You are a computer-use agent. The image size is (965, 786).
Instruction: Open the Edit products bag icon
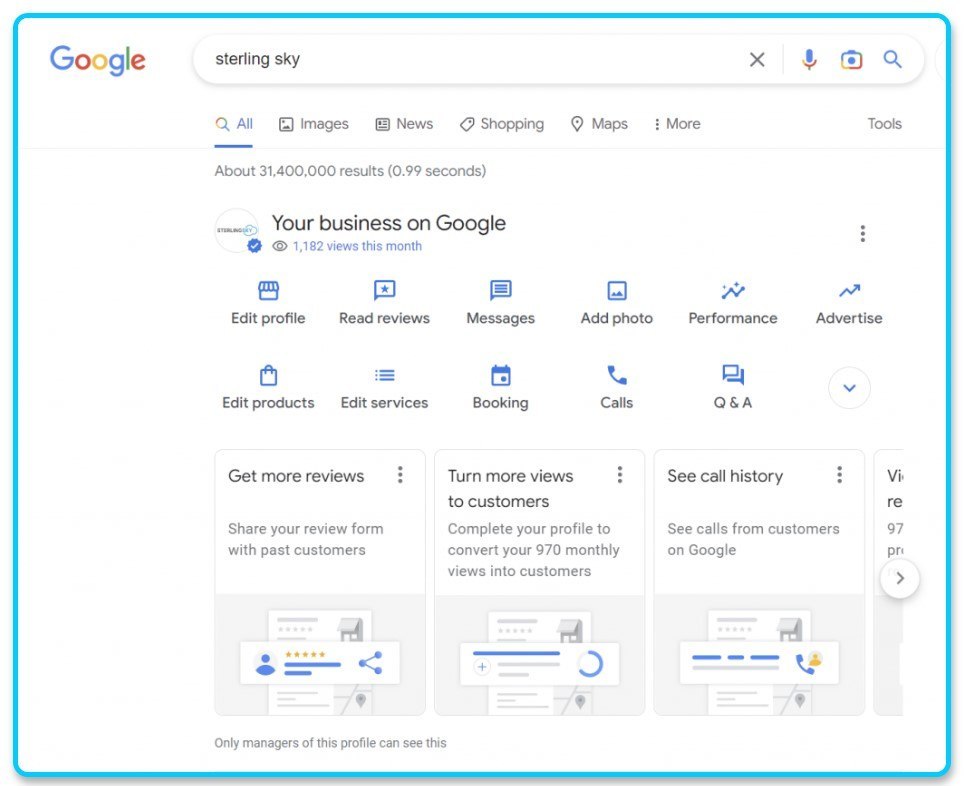[x=268, y=375]
